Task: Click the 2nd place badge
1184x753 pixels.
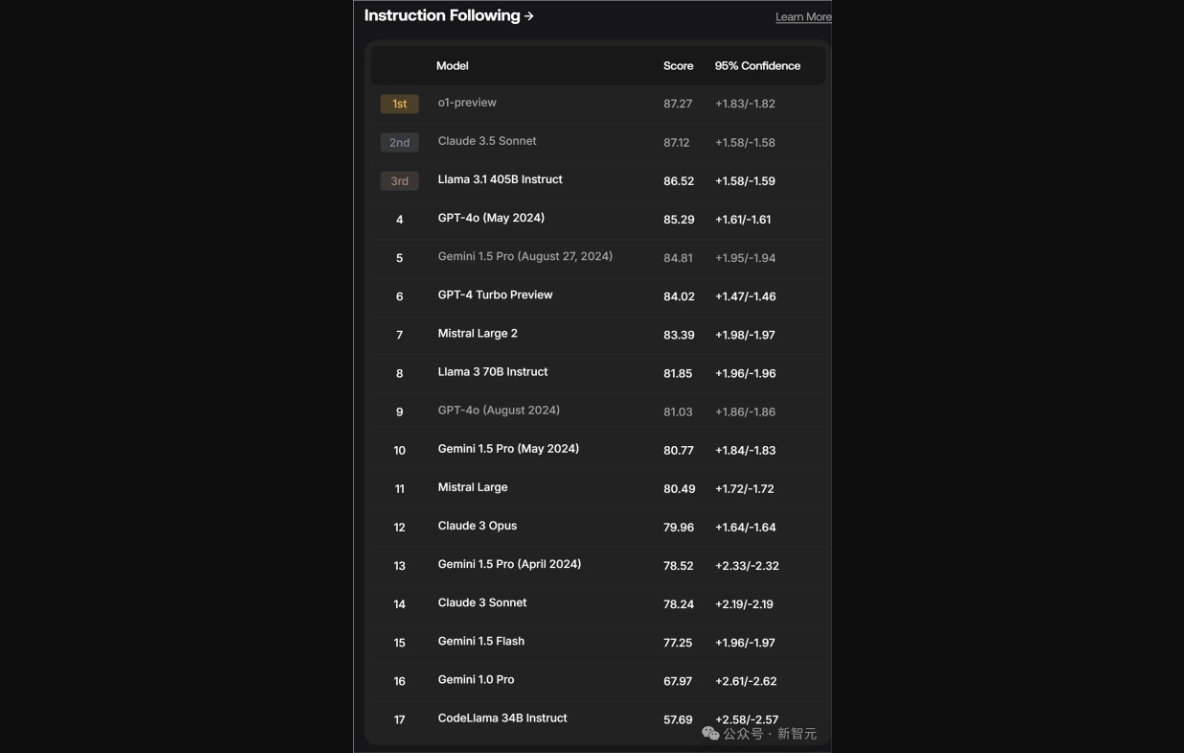Action: [399, 142]
